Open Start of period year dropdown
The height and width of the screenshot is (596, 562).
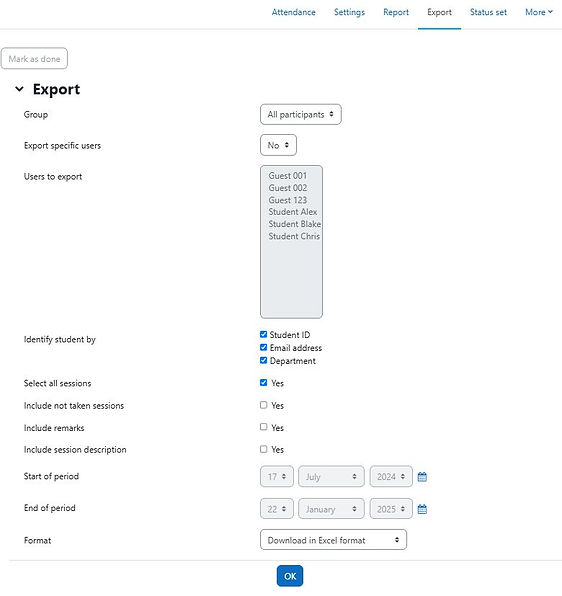[x=391, y=476]
